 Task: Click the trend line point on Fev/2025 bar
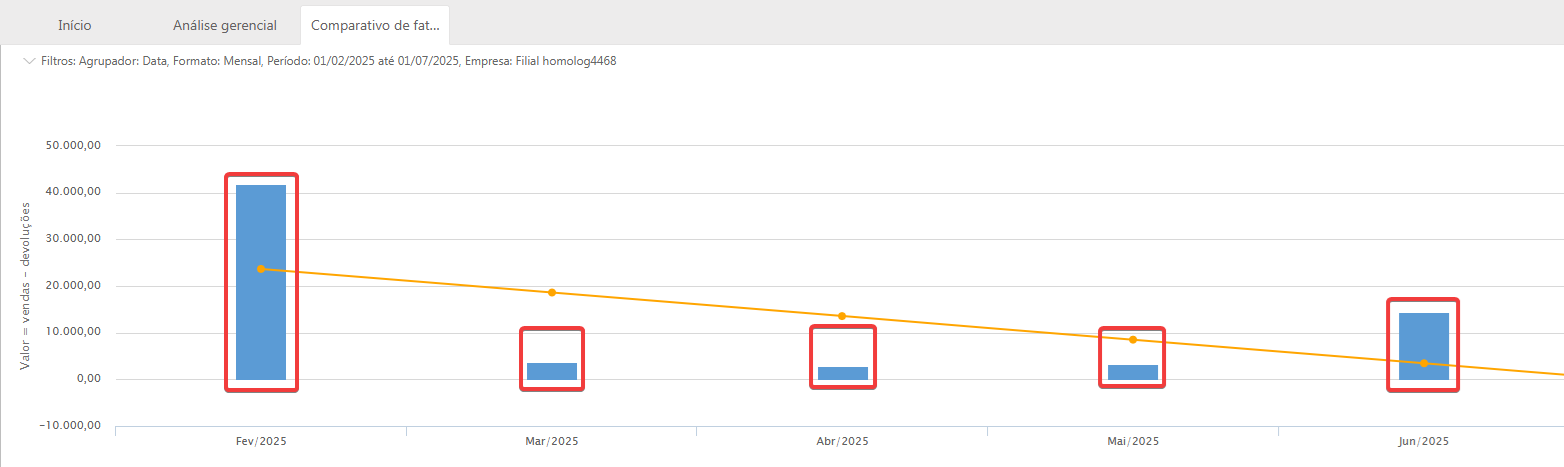(261, 269)
